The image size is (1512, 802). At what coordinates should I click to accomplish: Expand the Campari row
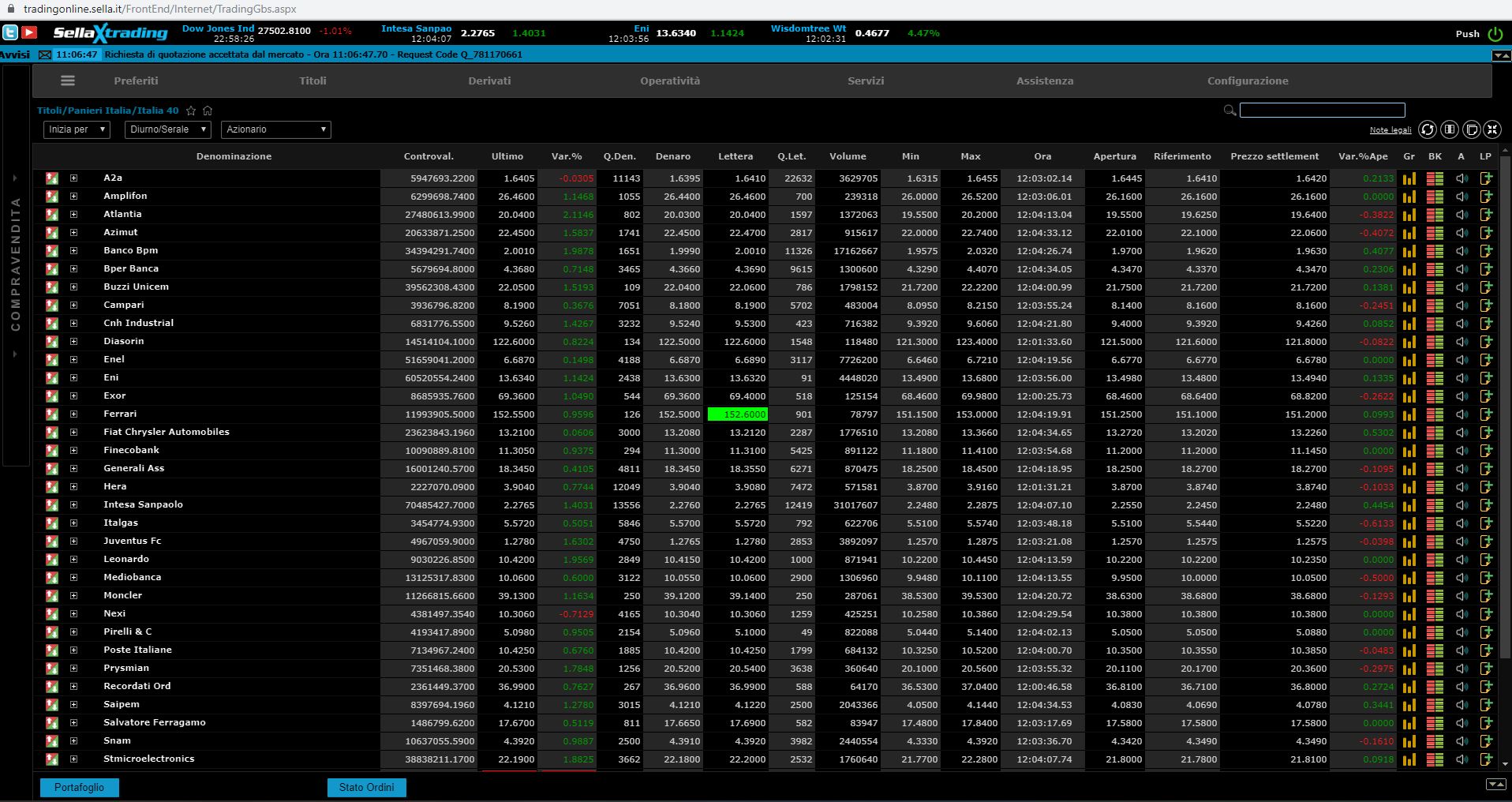pos(73,305)
